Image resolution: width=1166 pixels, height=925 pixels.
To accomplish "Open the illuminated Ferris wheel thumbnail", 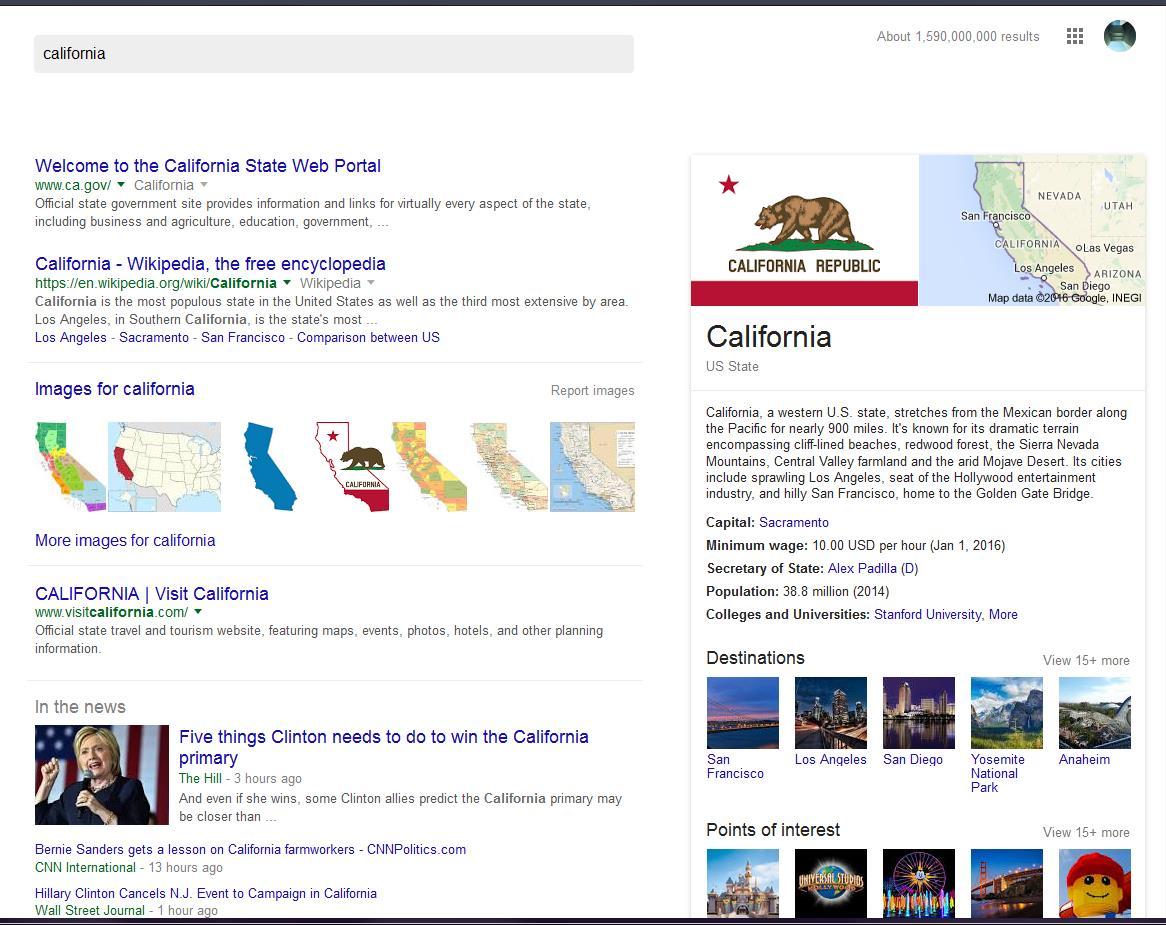I will (x=919, y=883).
